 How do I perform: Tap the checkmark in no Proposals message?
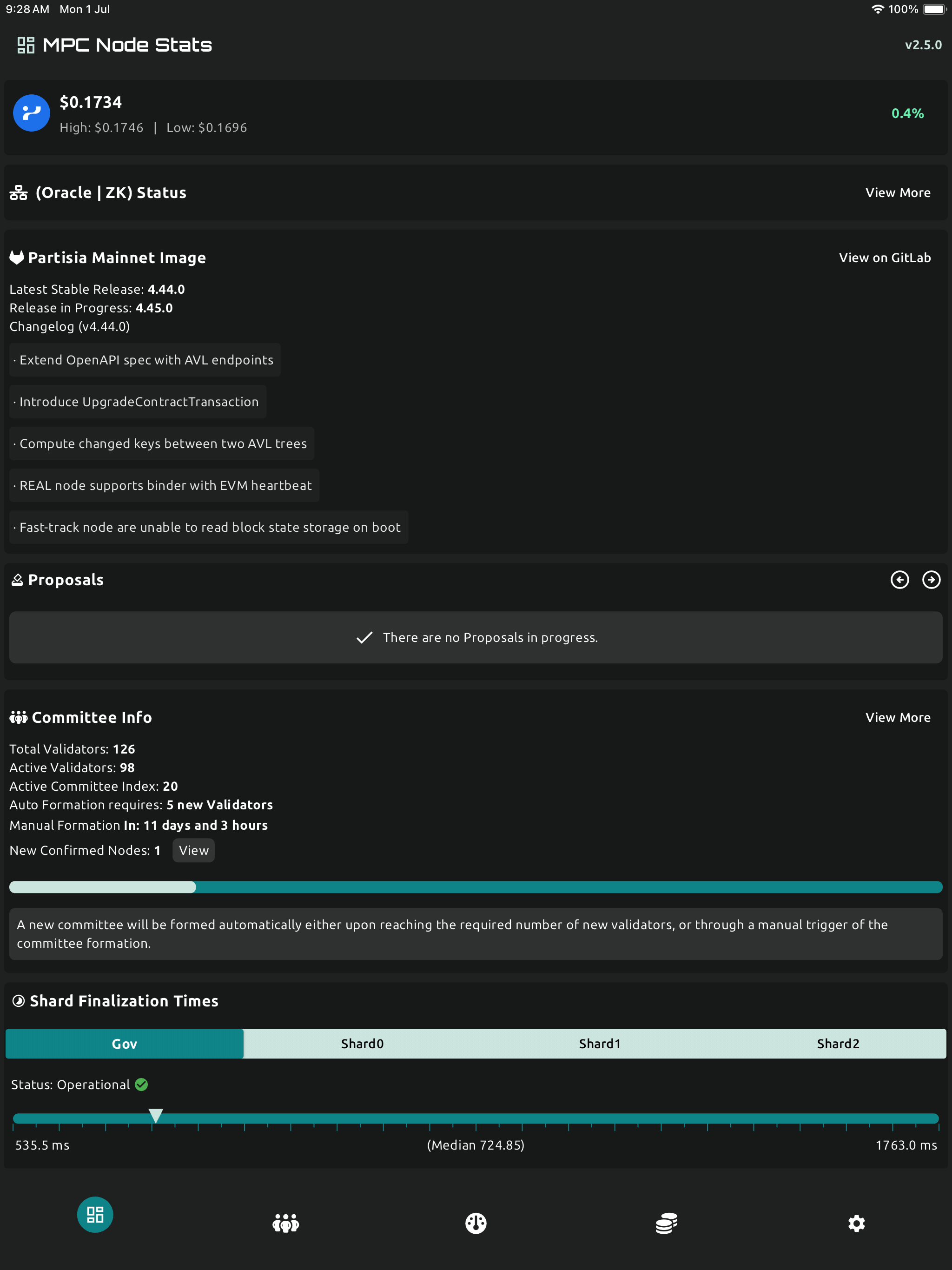coord(364,638)
